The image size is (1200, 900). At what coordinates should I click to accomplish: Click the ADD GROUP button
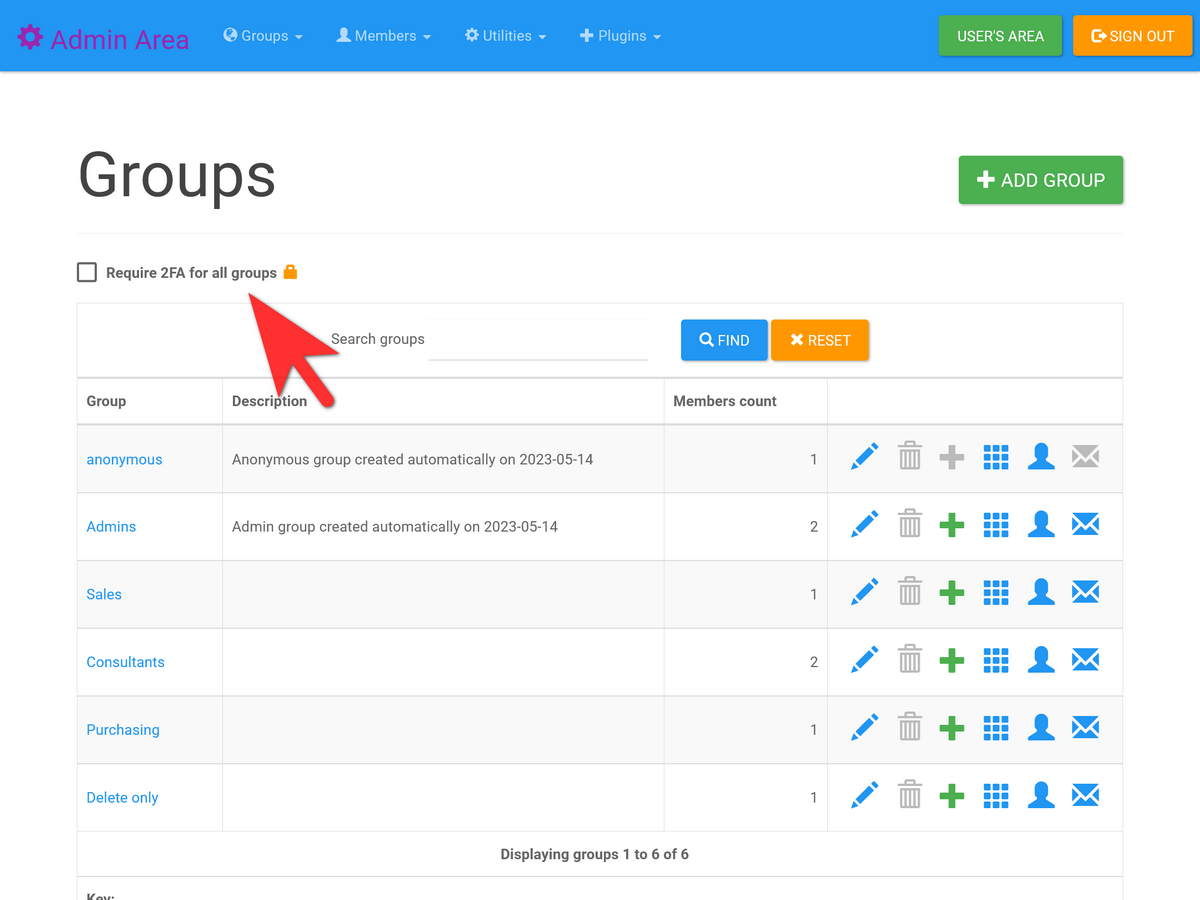pos(1040,180)
